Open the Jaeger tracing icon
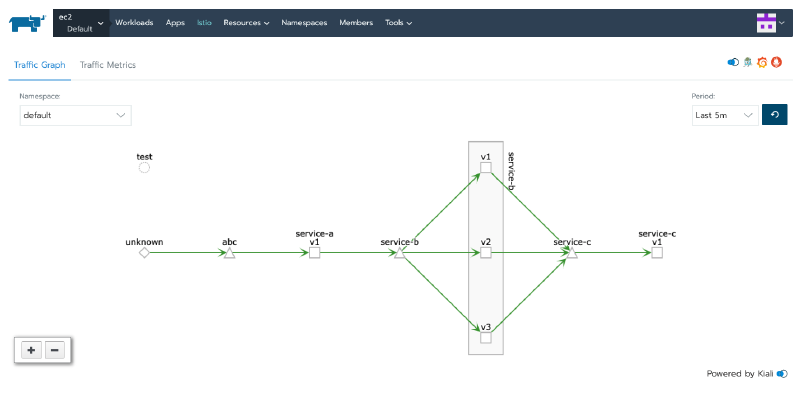The width and height of the screenshot is (800, 404). click(748, 62)
